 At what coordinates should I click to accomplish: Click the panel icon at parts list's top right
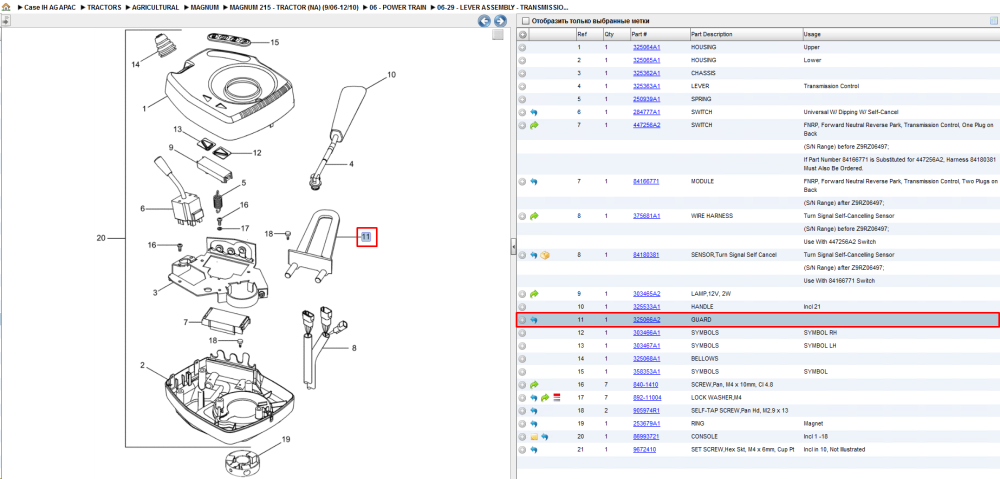(x=993, y=21)
